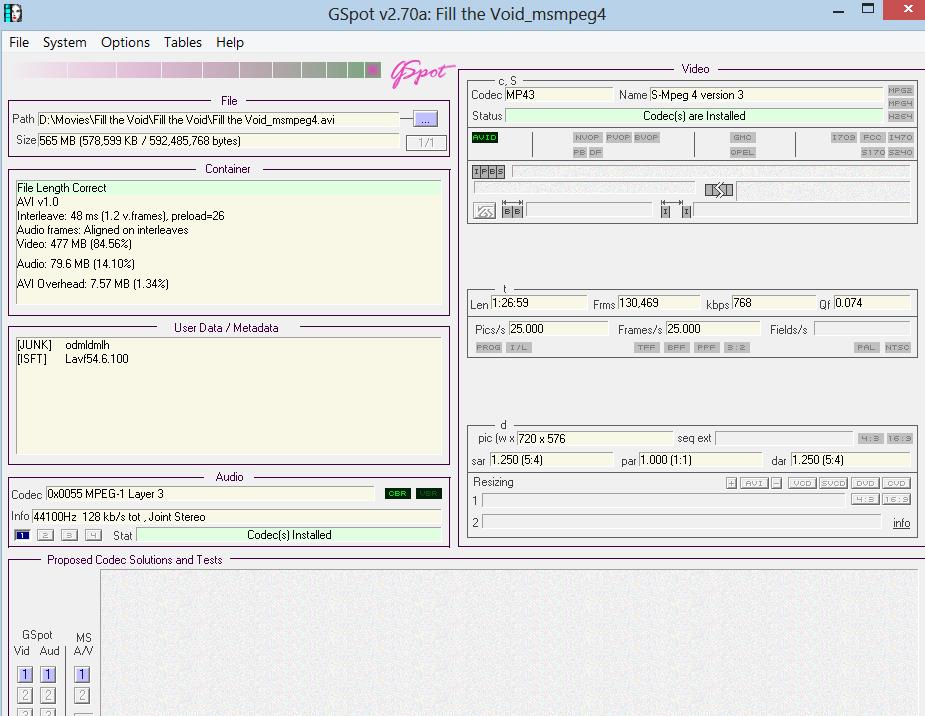Click MS A/V test button 1

(82, 674)
